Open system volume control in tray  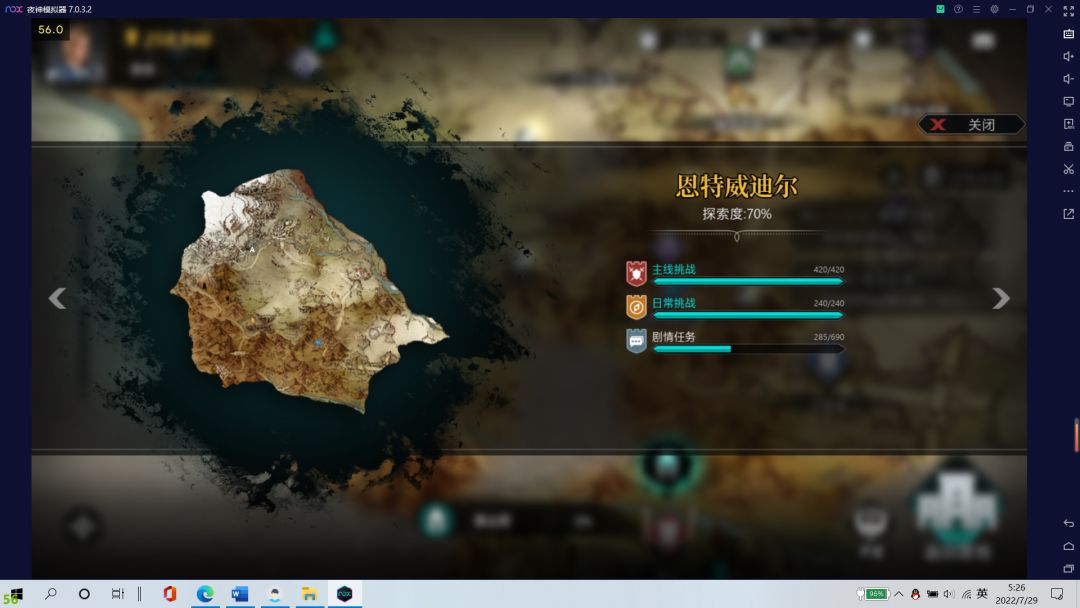948,594
